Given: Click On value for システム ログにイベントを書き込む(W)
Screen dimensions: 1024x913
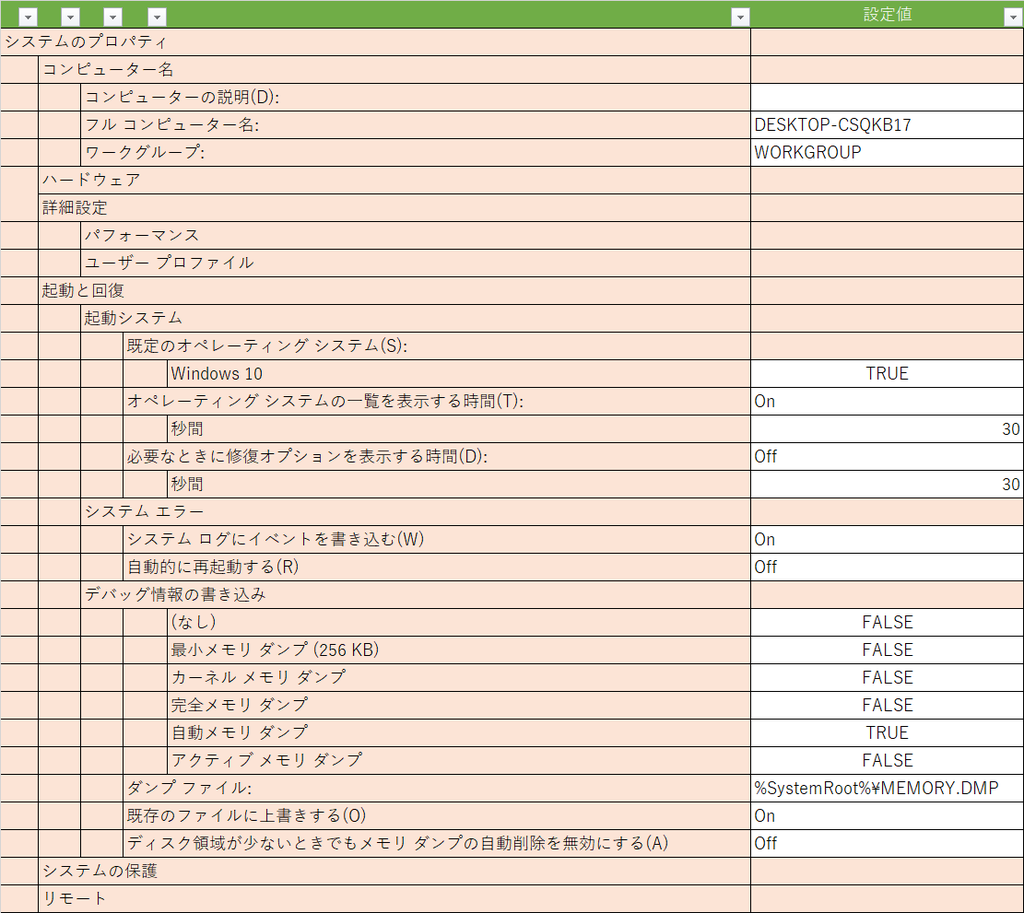Looking at the screenshot, I should [x=887, y=539].
